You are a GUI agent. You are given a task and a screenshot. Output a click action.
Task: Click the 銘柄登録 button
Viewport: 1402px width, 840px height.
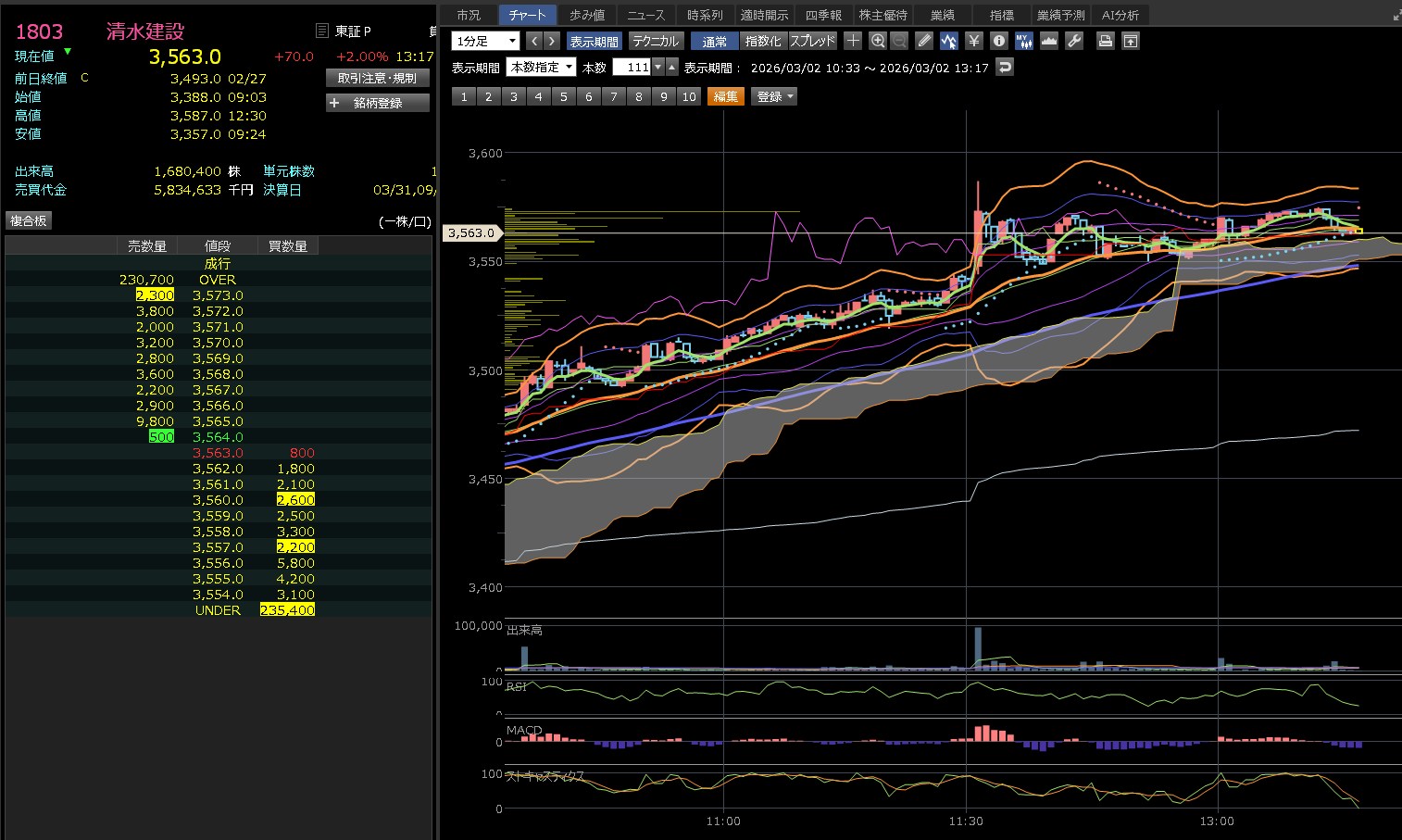click(378, 103)
